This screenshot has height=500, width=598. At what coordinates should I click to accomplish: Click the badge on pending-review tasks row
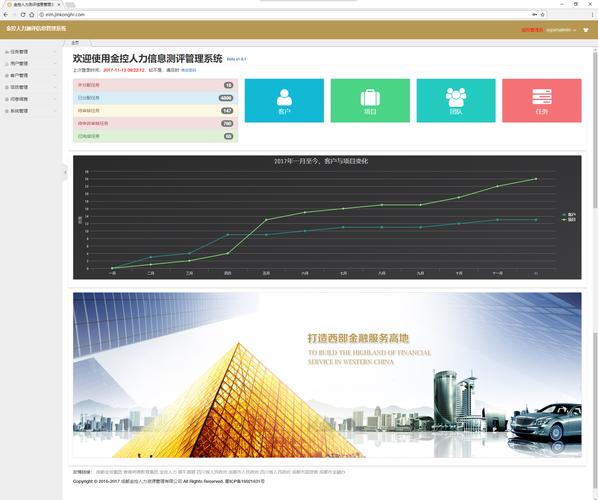tap(227, 111)
